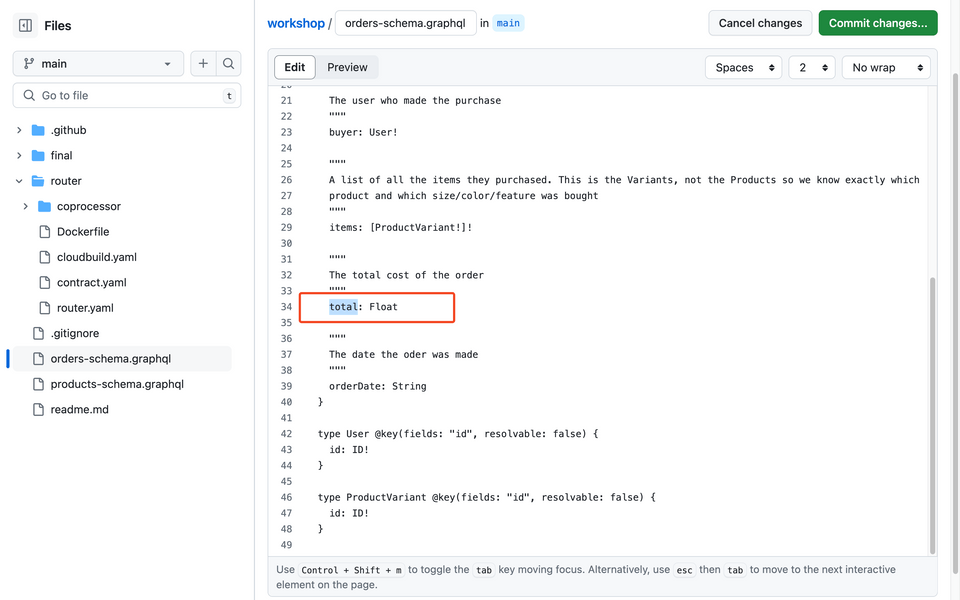Click the .github folder icon
The height and width of the screenshot is (600, 960).
click(x=38, y=130)
